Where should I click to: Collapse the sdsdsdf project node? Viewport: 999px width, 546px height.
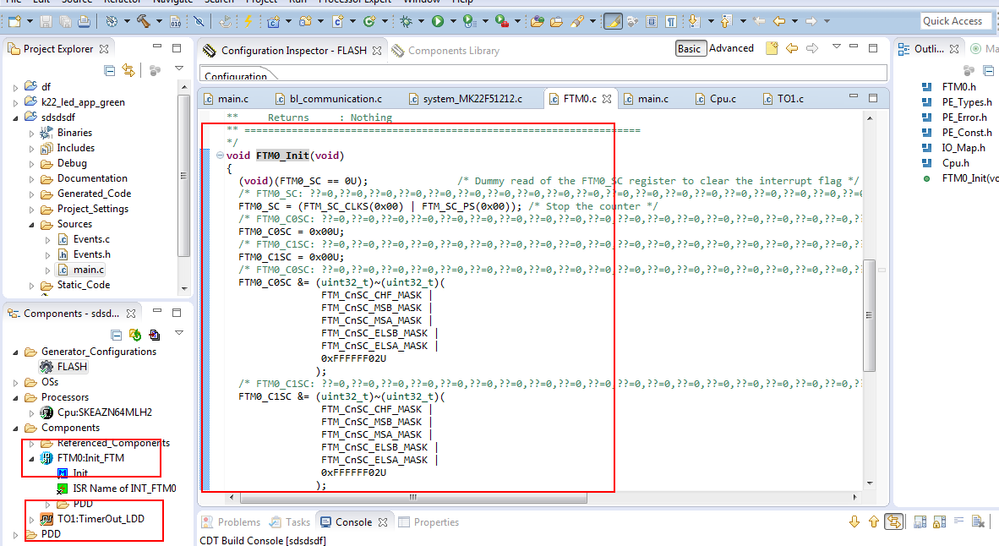[x=15, y=117]
